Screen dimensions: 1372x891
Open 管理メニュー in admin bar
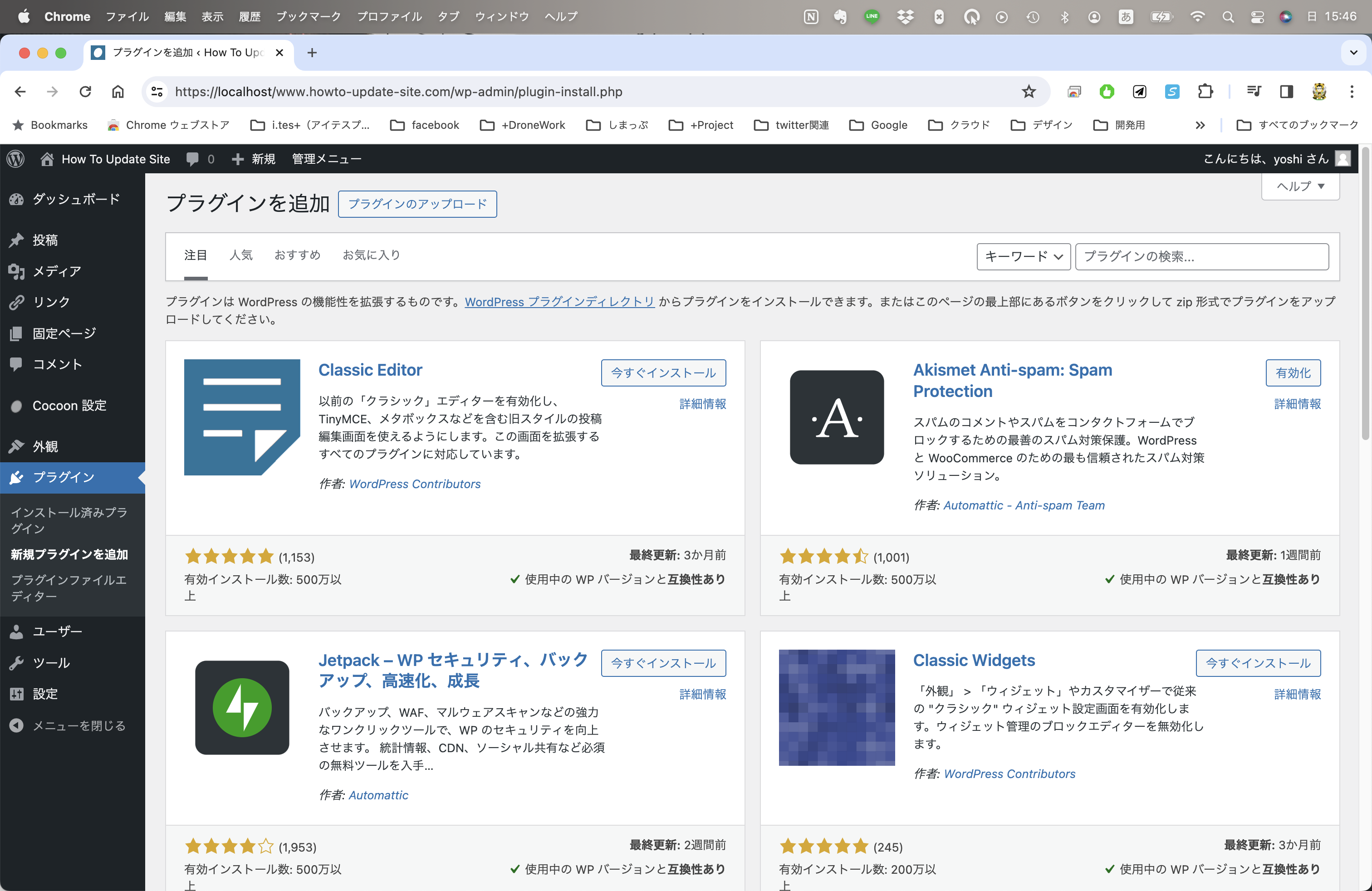(326, 159)
